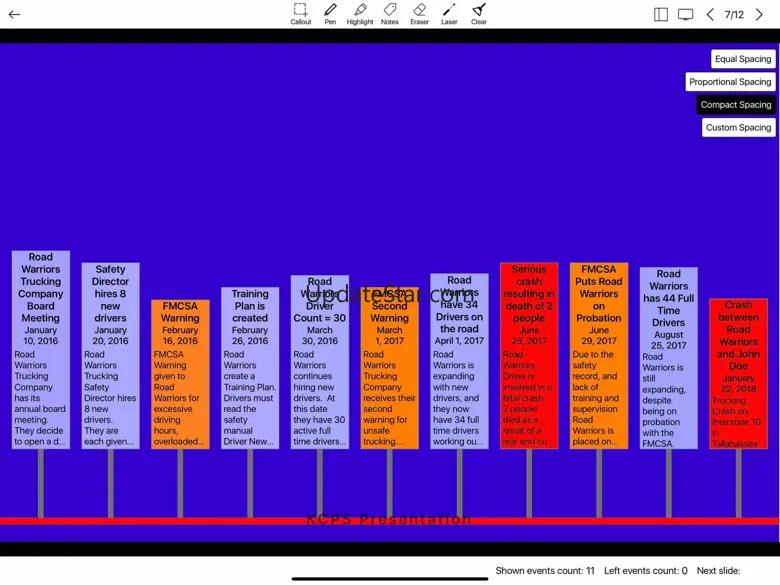Click the Left events count: 0 text
This screenshot has height=585, width=780.
[646, 571]
